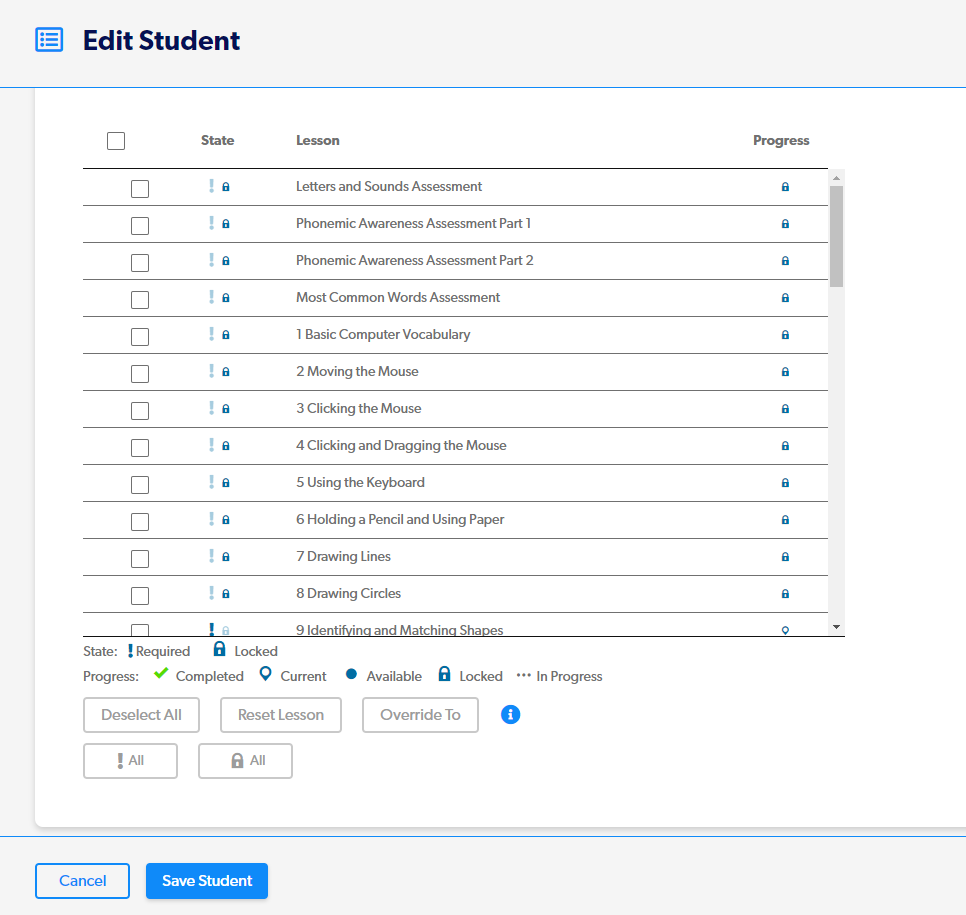Viewport: 966px width, 915px height.
Task: Click the Locked All button
Action: click(x=245, y=761)
